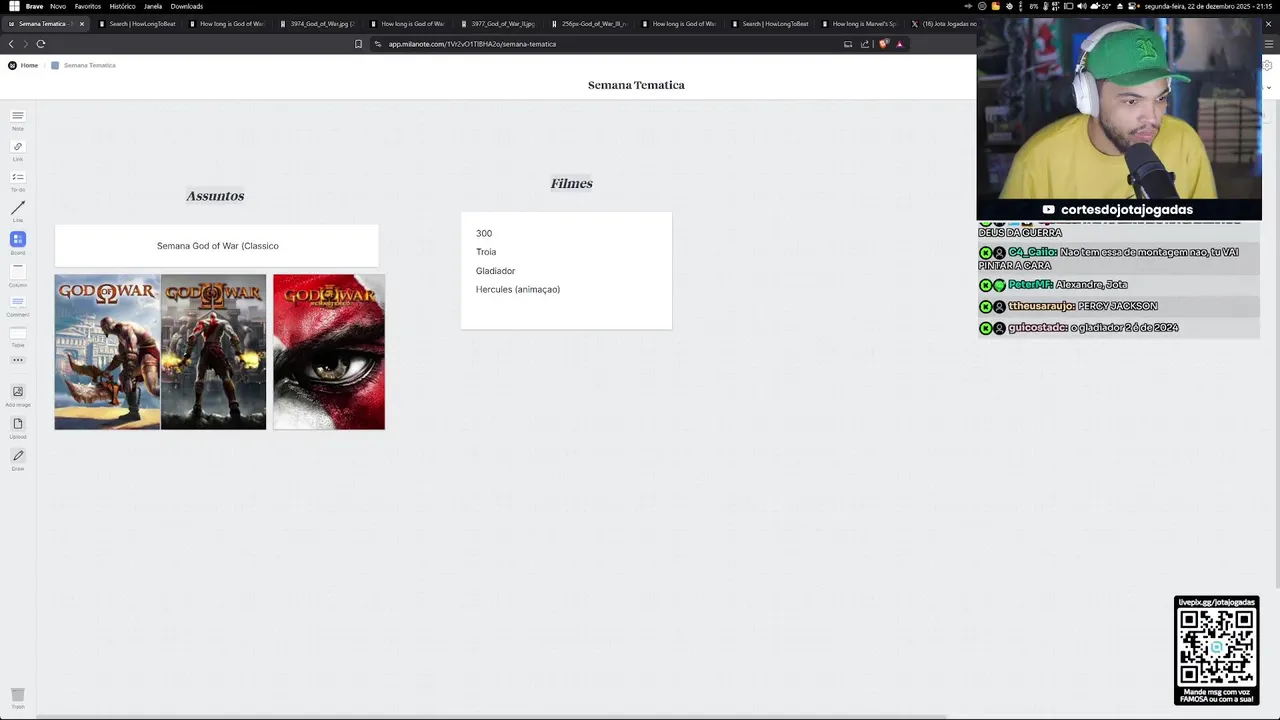
Task: Open the browser hamburger menu
Action: coord(1269,44)
